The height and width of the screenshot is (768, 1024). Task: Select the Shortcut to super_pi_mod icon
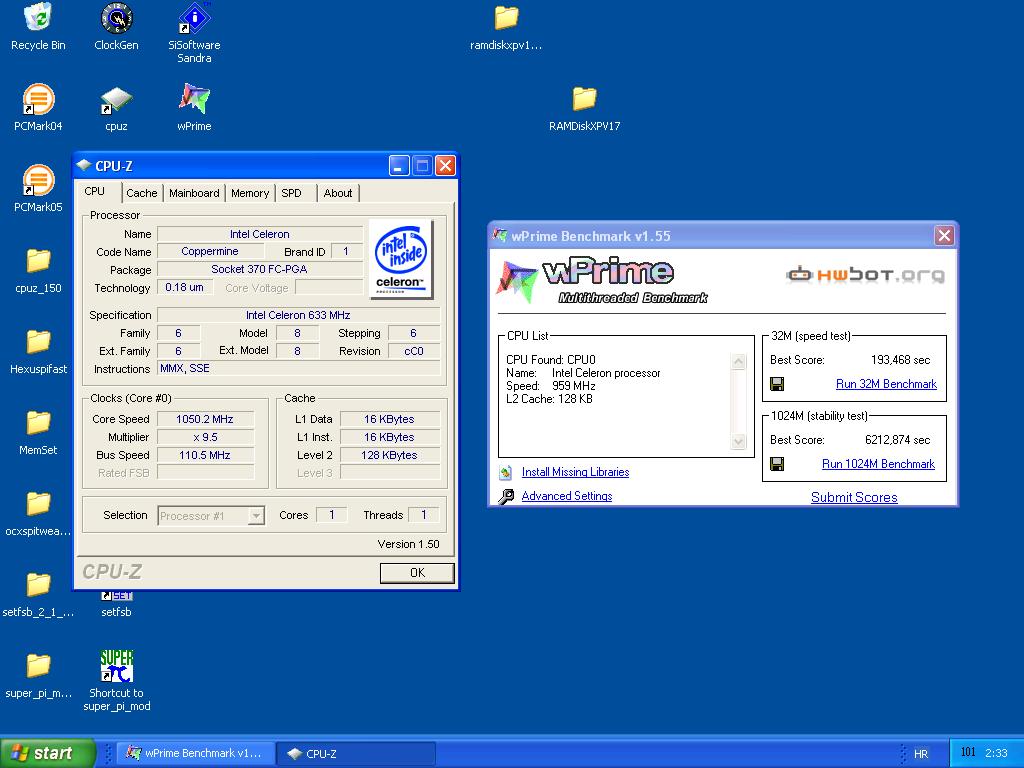[x=116, y=680]
